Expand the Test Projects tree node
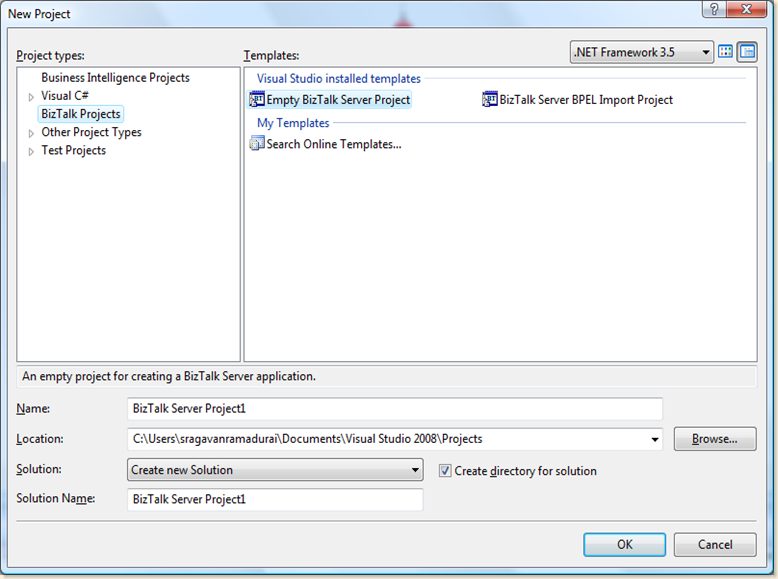Image resolution: width=778 pixels, height=579 pixels. (x=31, y=151)
